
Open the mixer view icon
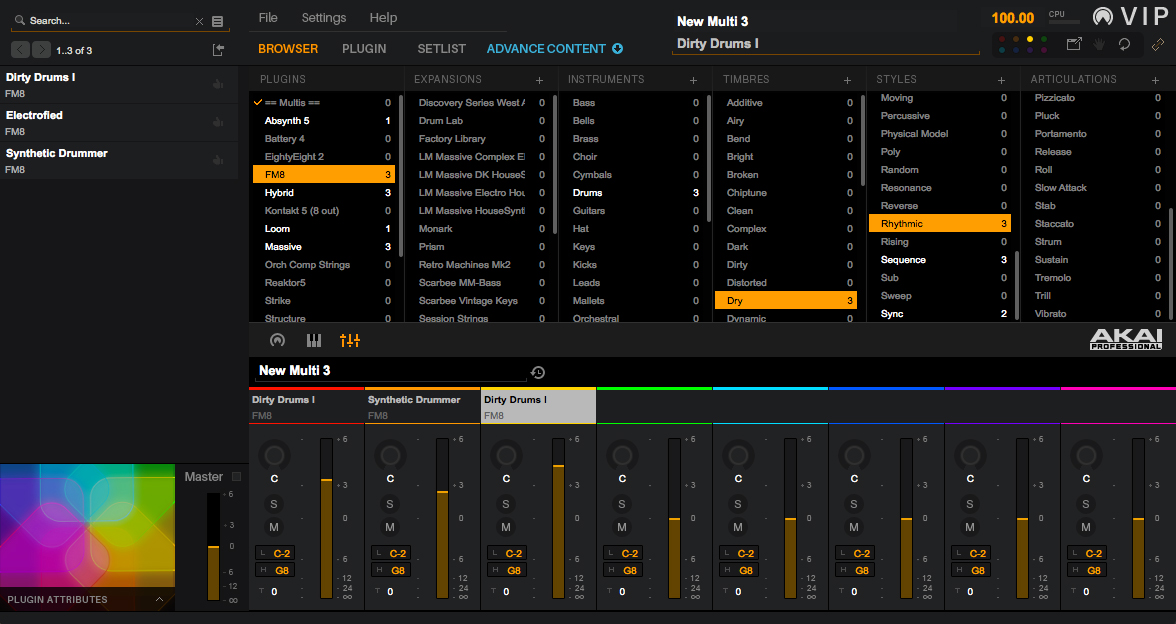point(349,341)
